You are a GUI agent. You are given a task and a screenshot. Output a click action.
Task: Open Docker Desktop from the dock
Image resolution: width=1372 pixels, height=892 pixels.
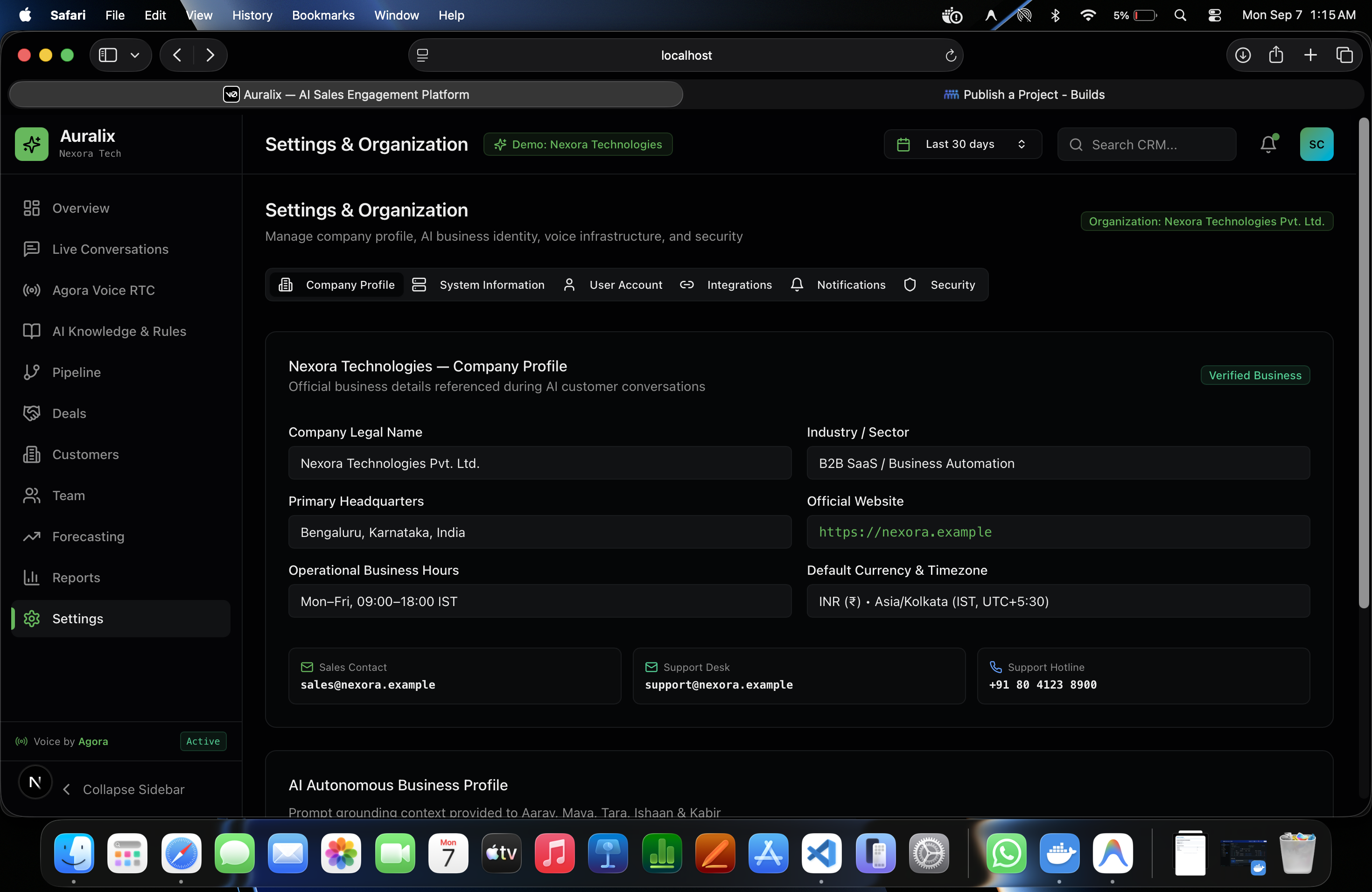pyautogui.click(x=1059, y=853)
